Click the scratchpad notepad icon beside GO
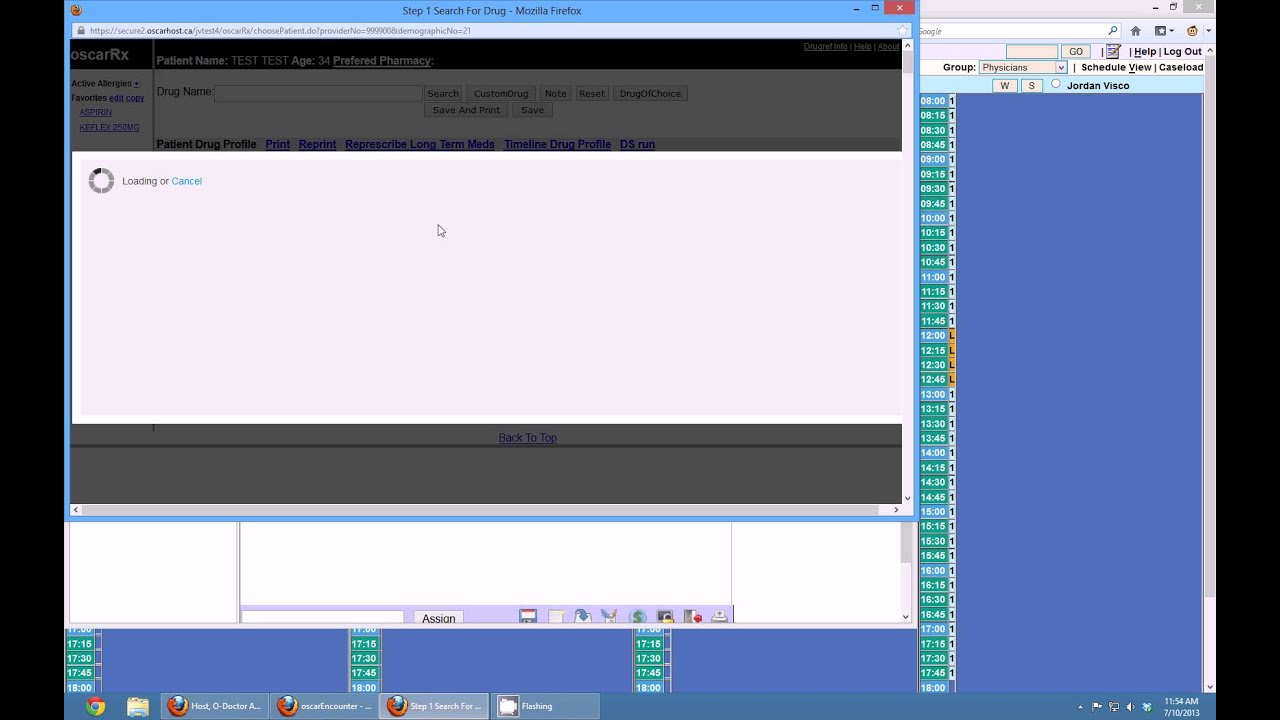The height and width of the screenshot is (720, 1280). (x=1112, y=51)
